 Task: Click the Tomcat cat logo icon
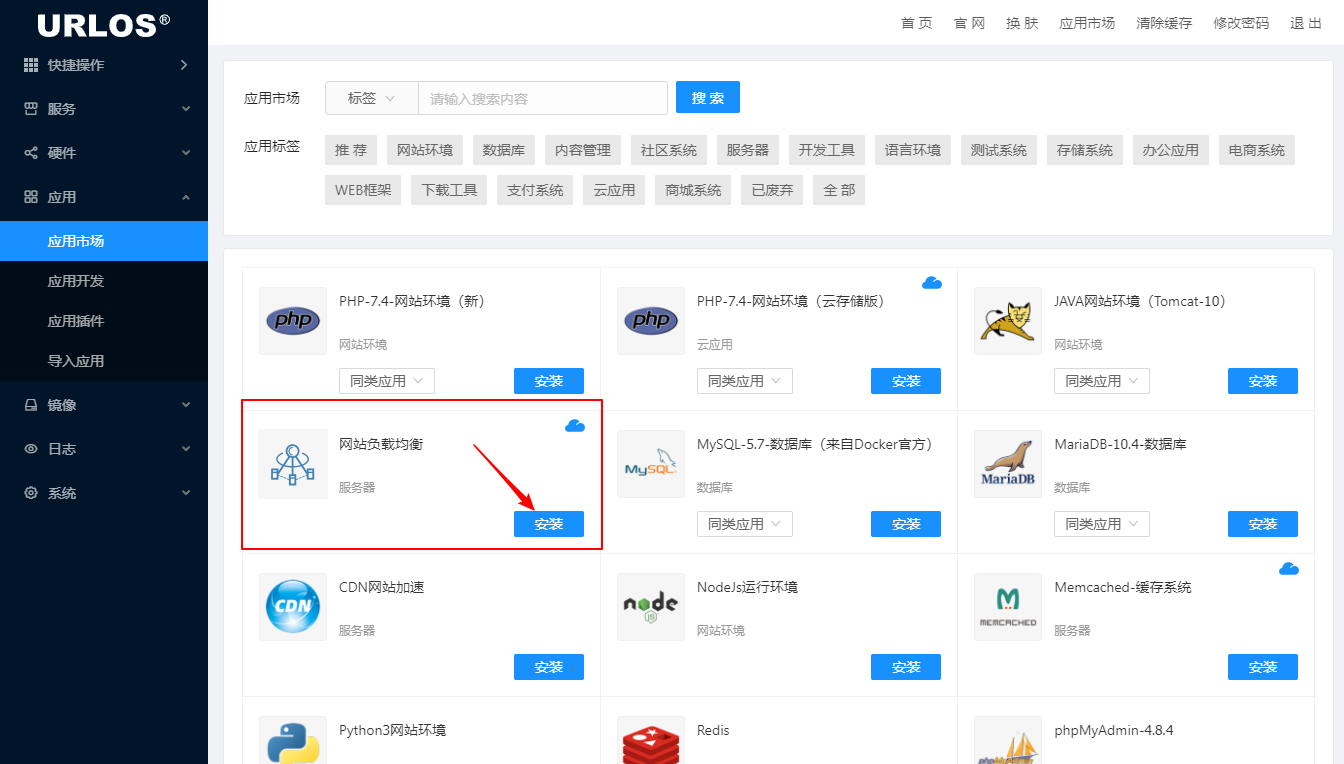click(x=1008, y=321)
